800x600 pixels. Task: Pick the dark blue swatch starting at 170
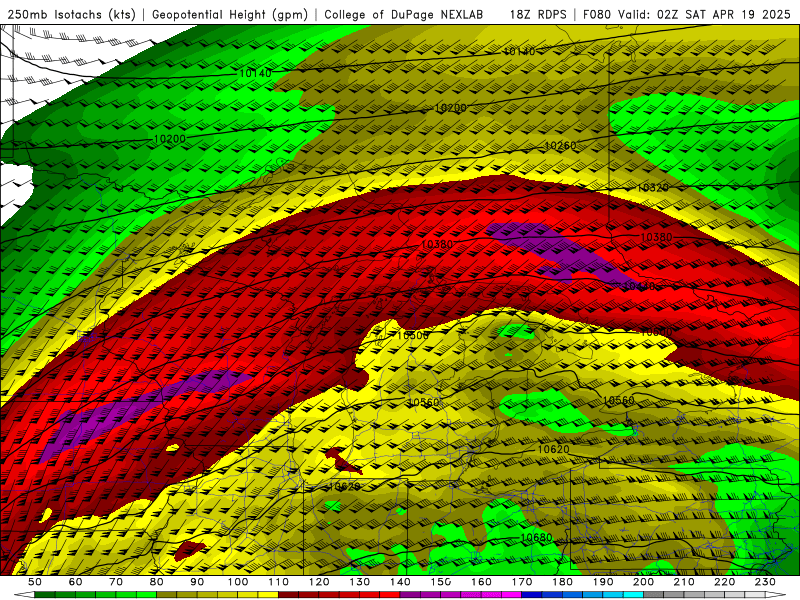click(532, 595)
